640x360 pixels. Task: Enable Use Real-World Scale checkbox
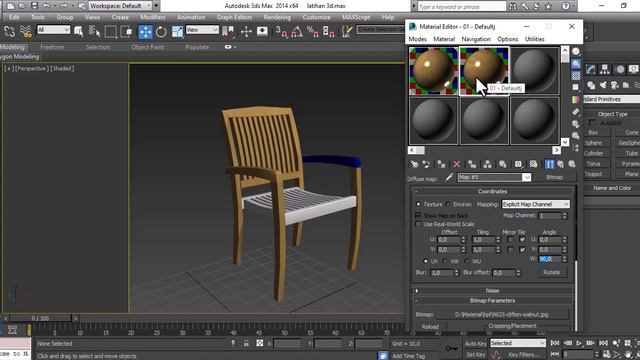418,224
